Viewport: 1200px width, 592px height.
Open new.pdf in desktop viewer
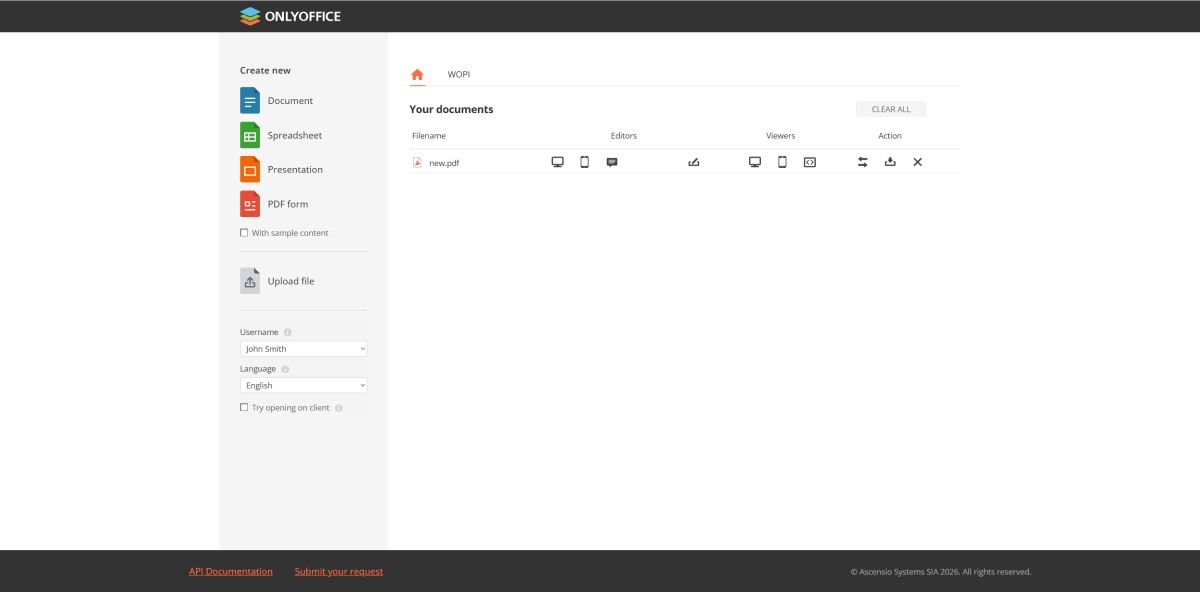[755, 162]
